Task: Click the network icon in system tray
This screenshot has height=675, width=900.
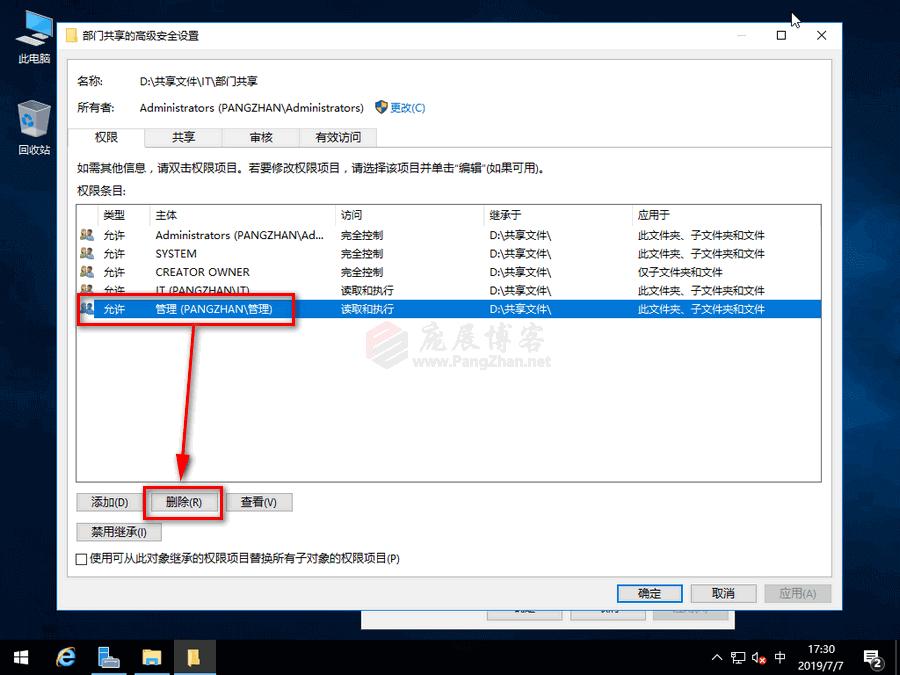Action: click(737, 657)
